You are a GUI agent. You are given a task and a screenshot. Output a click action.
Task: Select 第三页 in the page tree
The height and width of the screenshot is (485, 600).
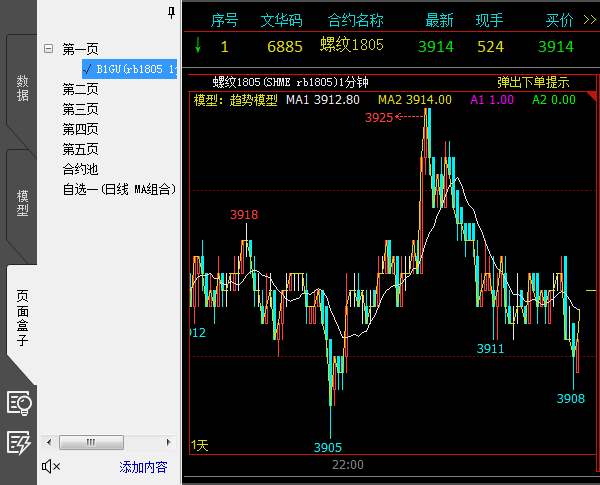(80, 109)
